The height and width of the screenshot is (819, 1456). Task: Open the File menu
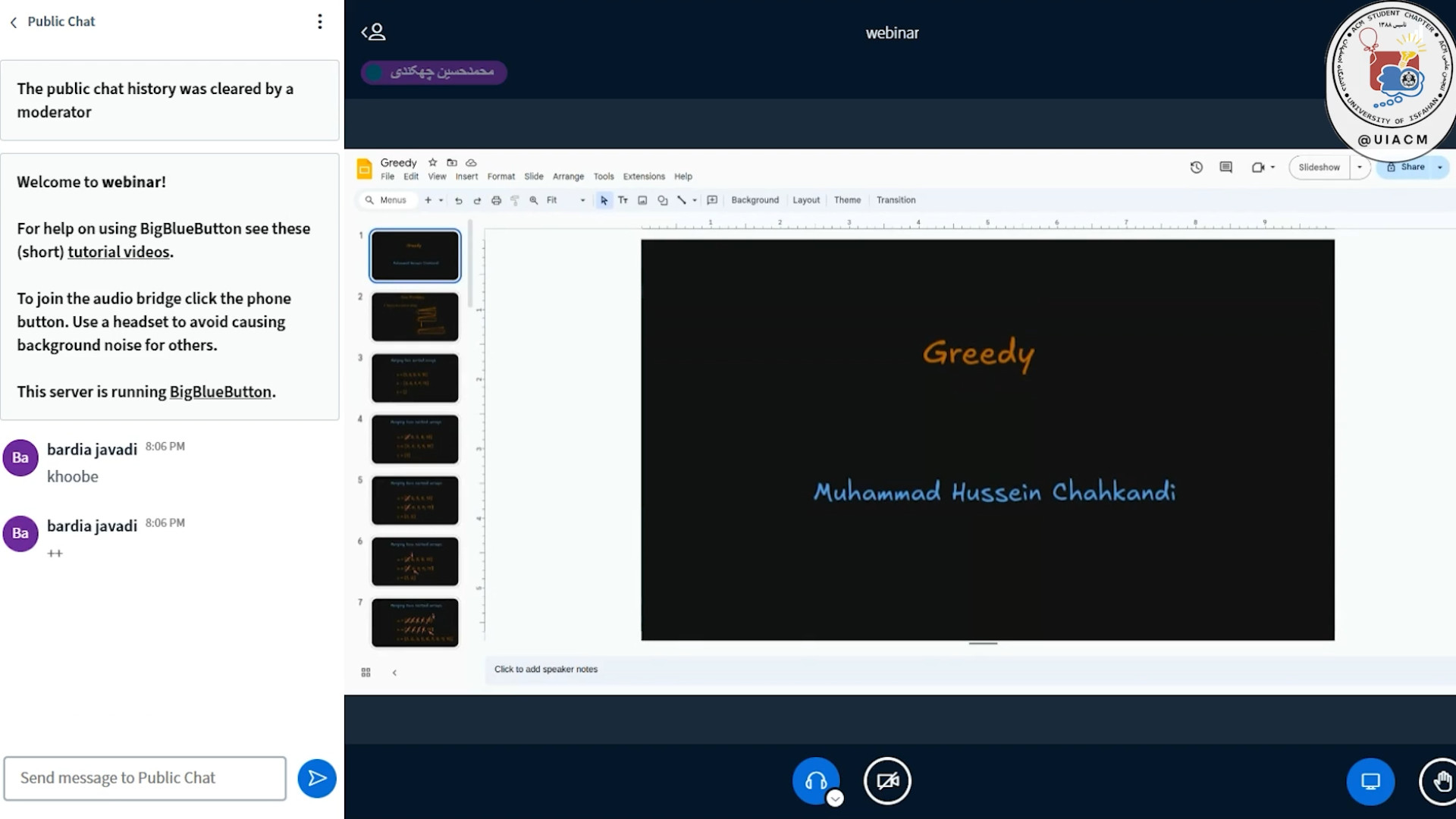tap(388, 177)
